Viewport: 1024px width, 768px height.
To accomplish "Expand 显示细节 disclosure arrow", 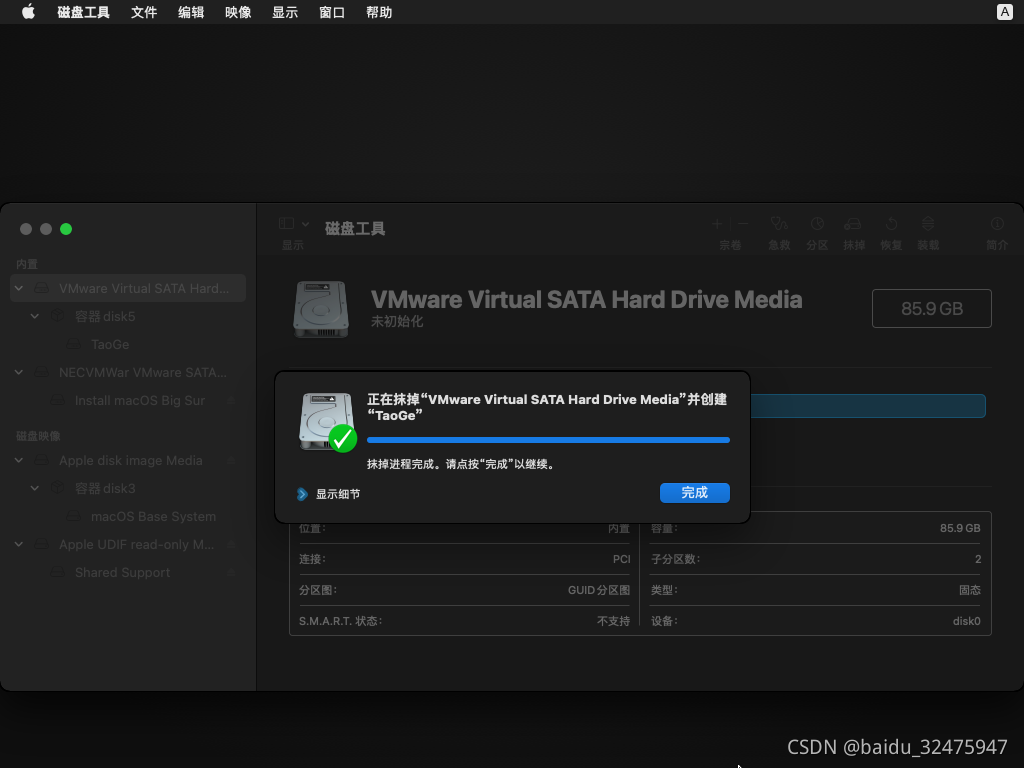I will point(302,494).
